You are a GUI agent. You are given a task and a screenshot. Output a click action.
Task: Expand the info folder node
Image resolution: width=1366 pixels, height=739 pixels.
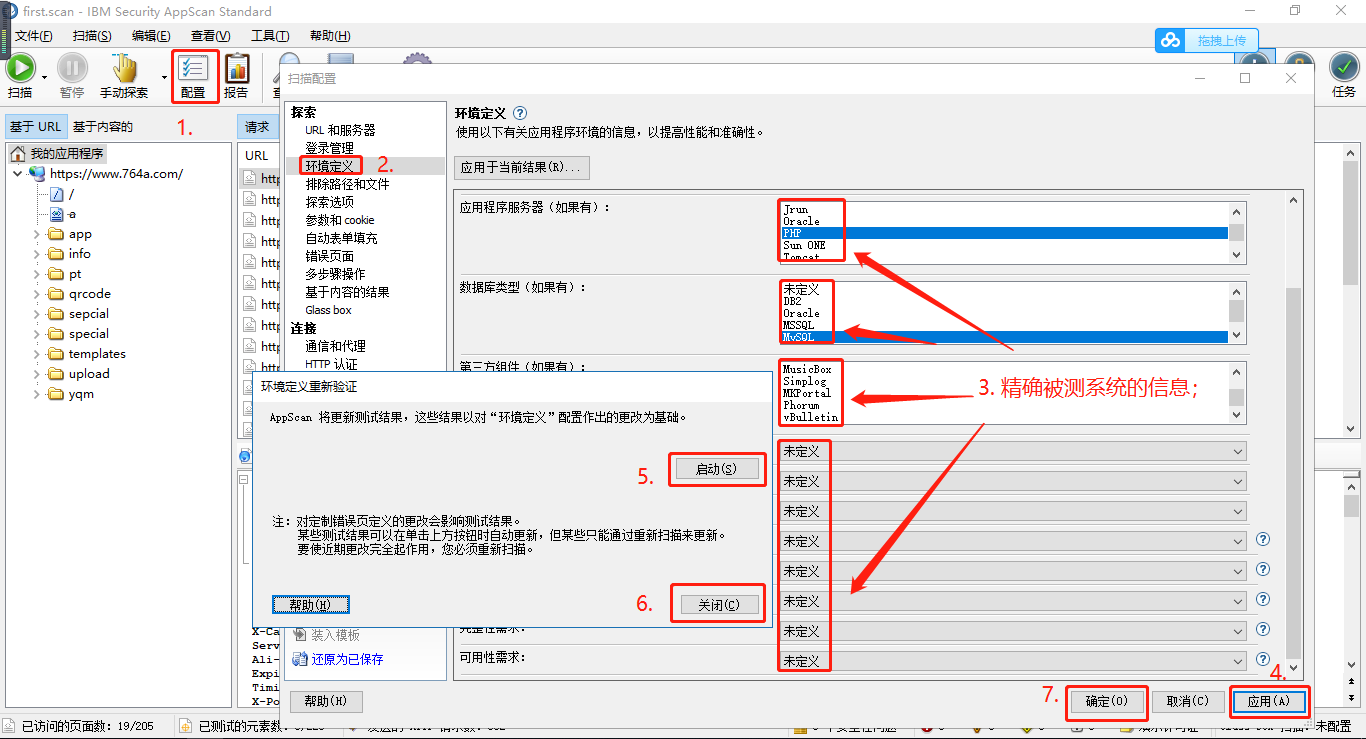(x=37, y=254)
